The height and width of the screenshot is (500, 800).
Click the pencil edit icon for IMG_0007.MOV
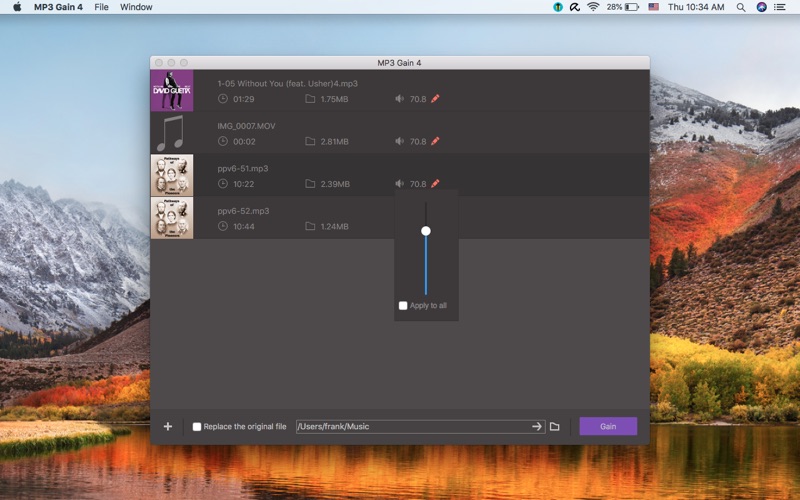435,141
